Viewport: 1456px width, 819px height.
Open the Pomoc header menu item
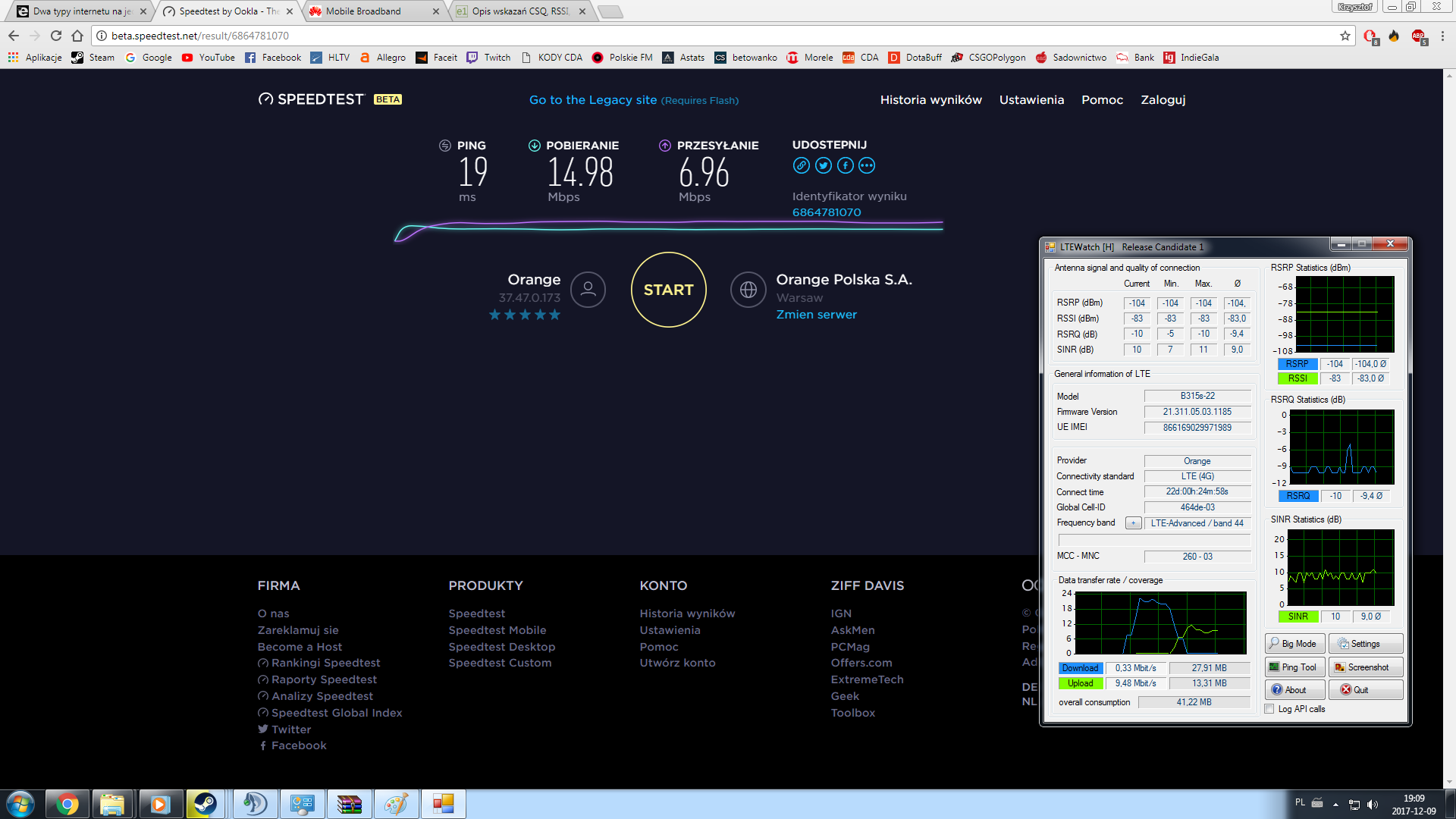[1102, 99]
